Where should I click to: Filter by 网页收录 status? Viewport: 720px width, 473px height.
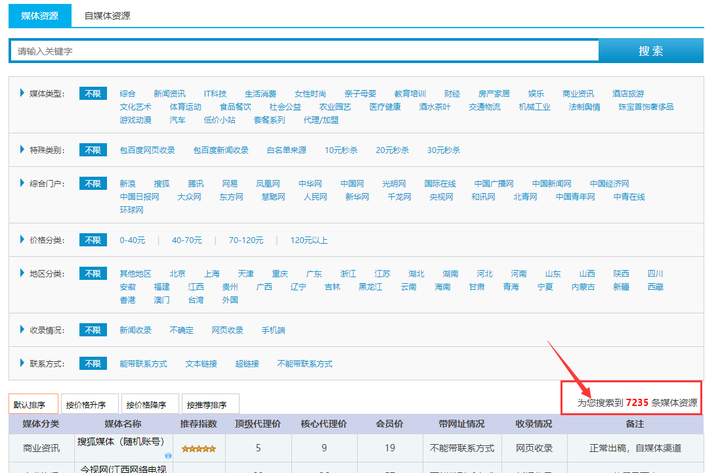(x=227, y=330)
